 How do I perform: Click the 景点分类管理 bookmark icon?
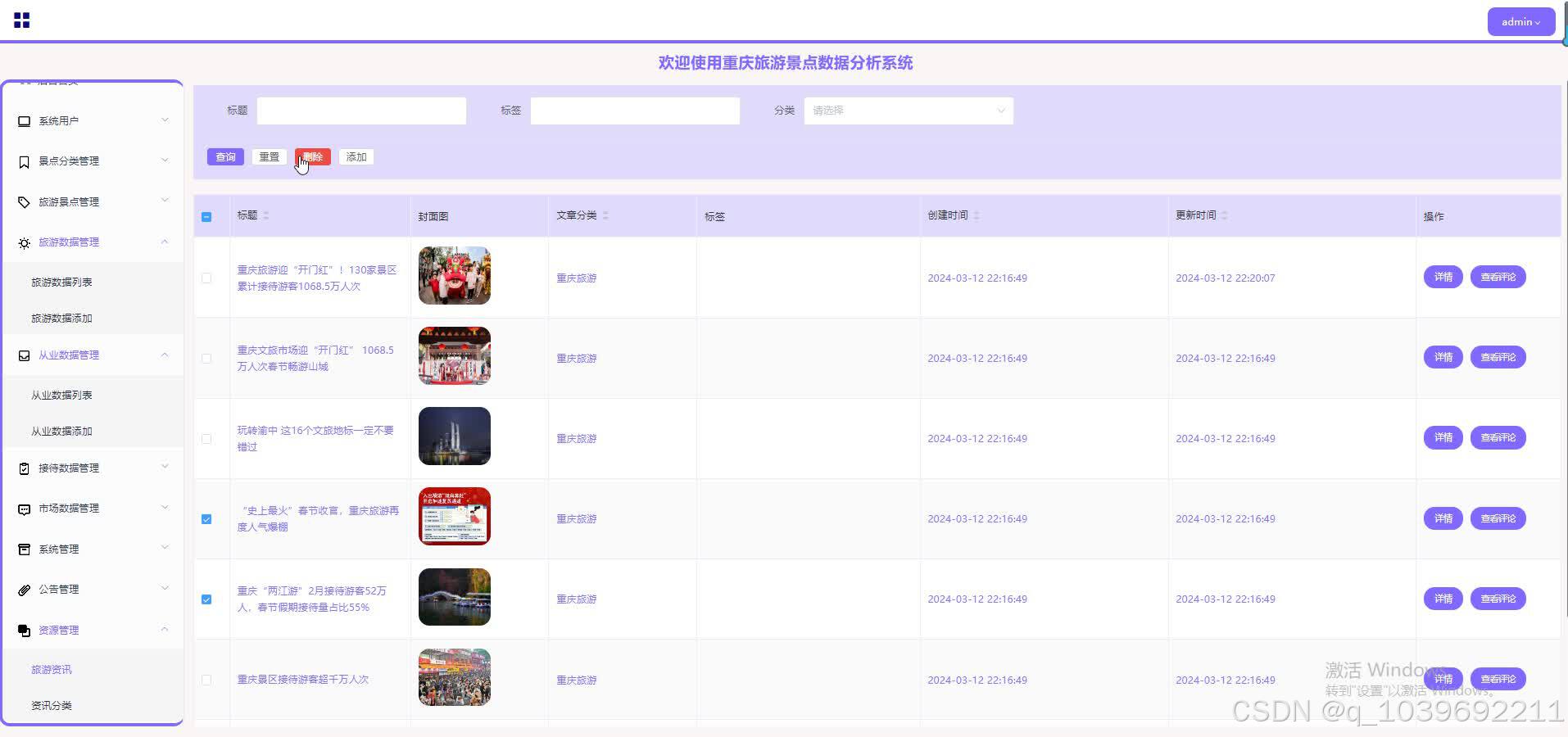click(x=24, y=161)
